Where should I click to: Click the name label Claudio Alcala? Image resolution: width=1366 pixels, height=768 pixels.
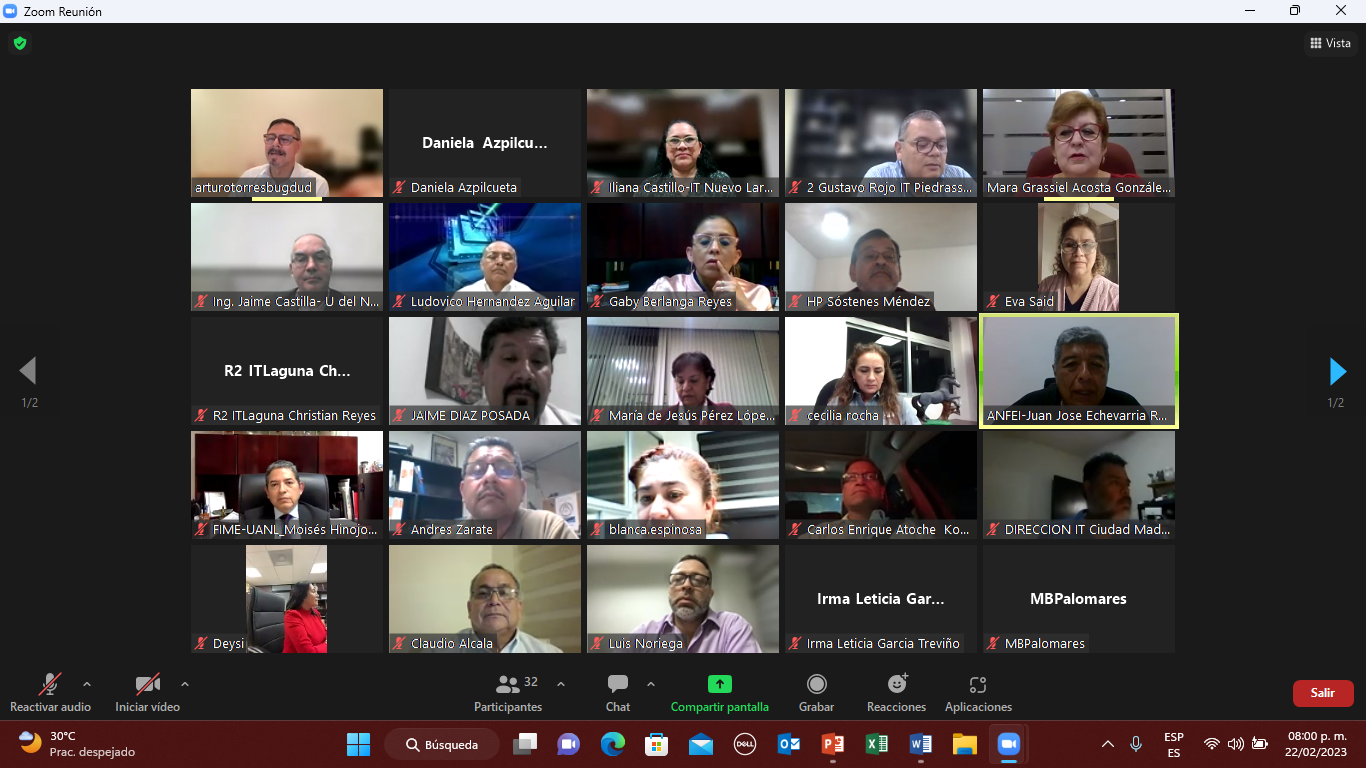pyautogui.click(x=452, y=644)
